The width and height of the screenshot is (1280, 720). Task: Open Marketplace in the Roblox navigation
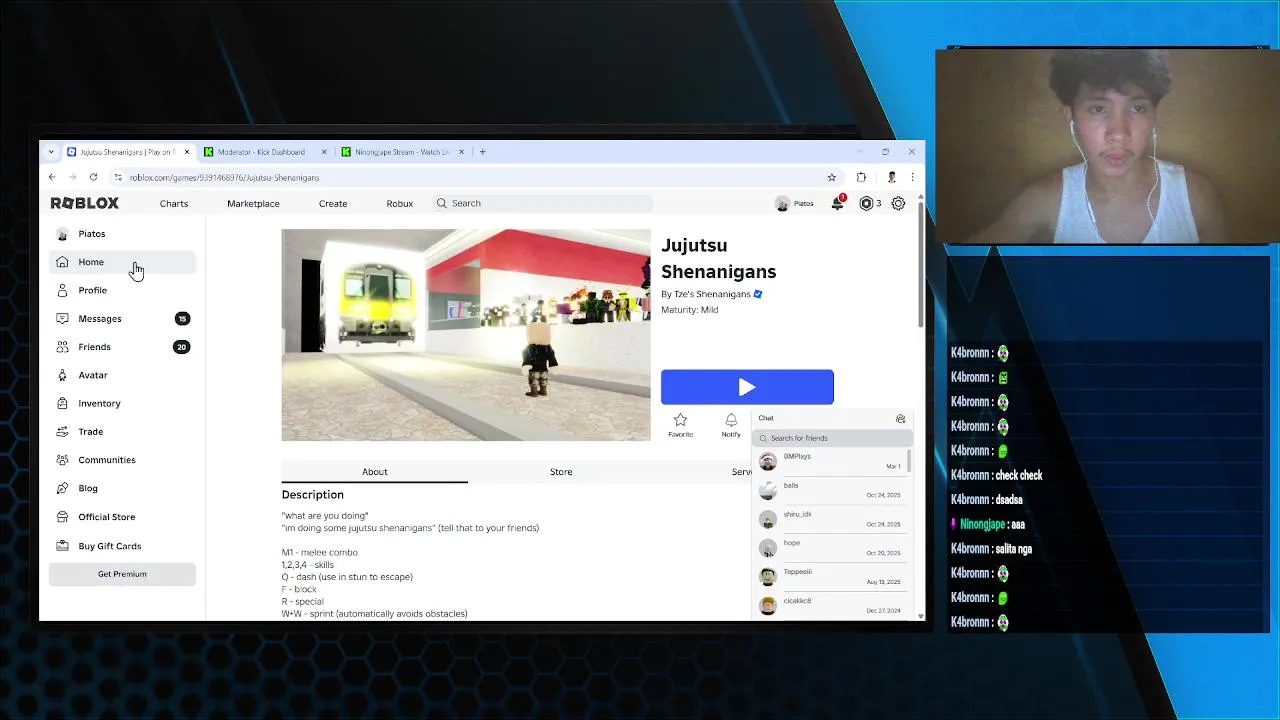[x=253, y=204]
